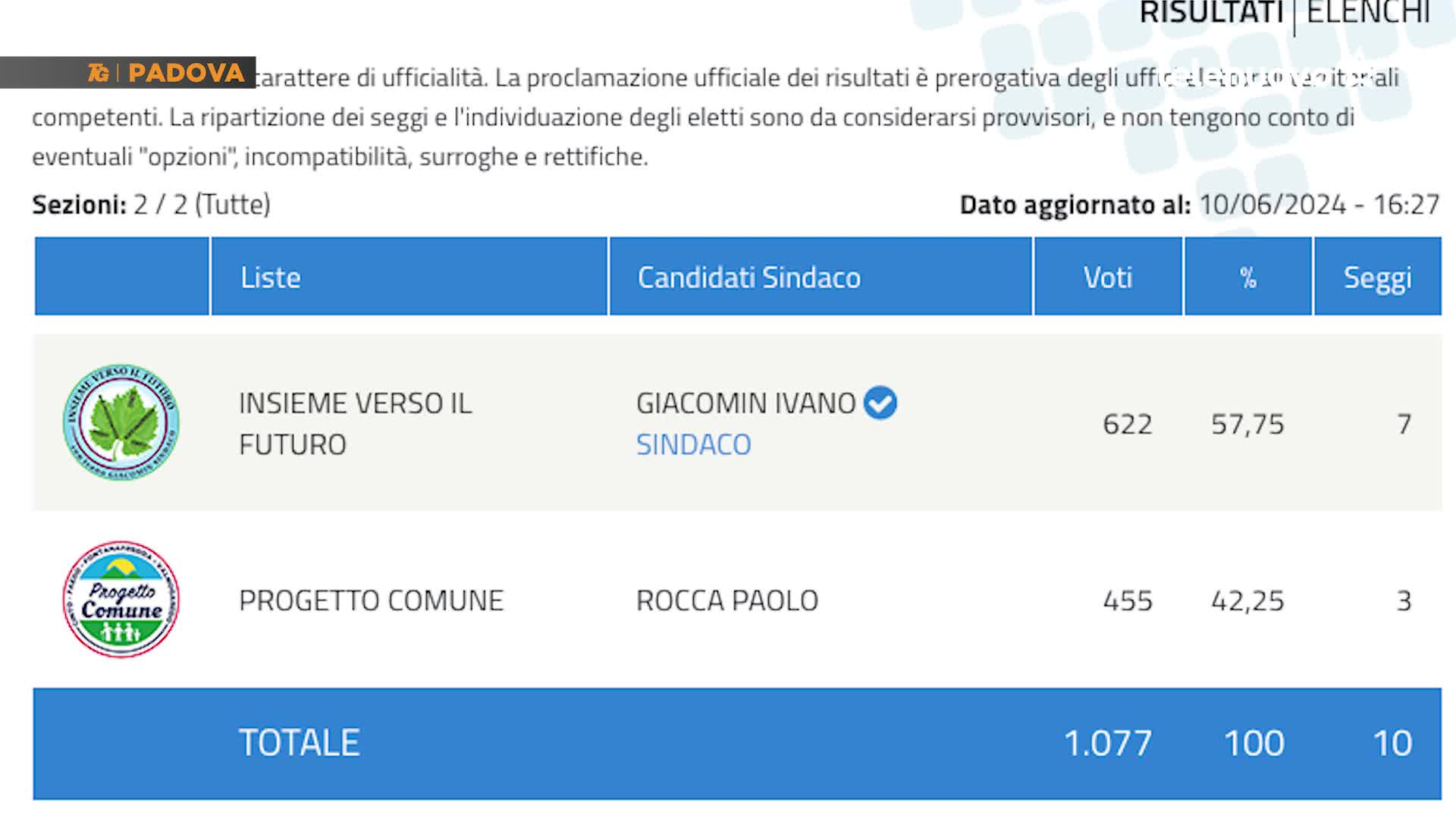The width and height of the screenshot is (1456, 819).
Task: Click the total votes figure 1.077
Action: [1108, 742]
